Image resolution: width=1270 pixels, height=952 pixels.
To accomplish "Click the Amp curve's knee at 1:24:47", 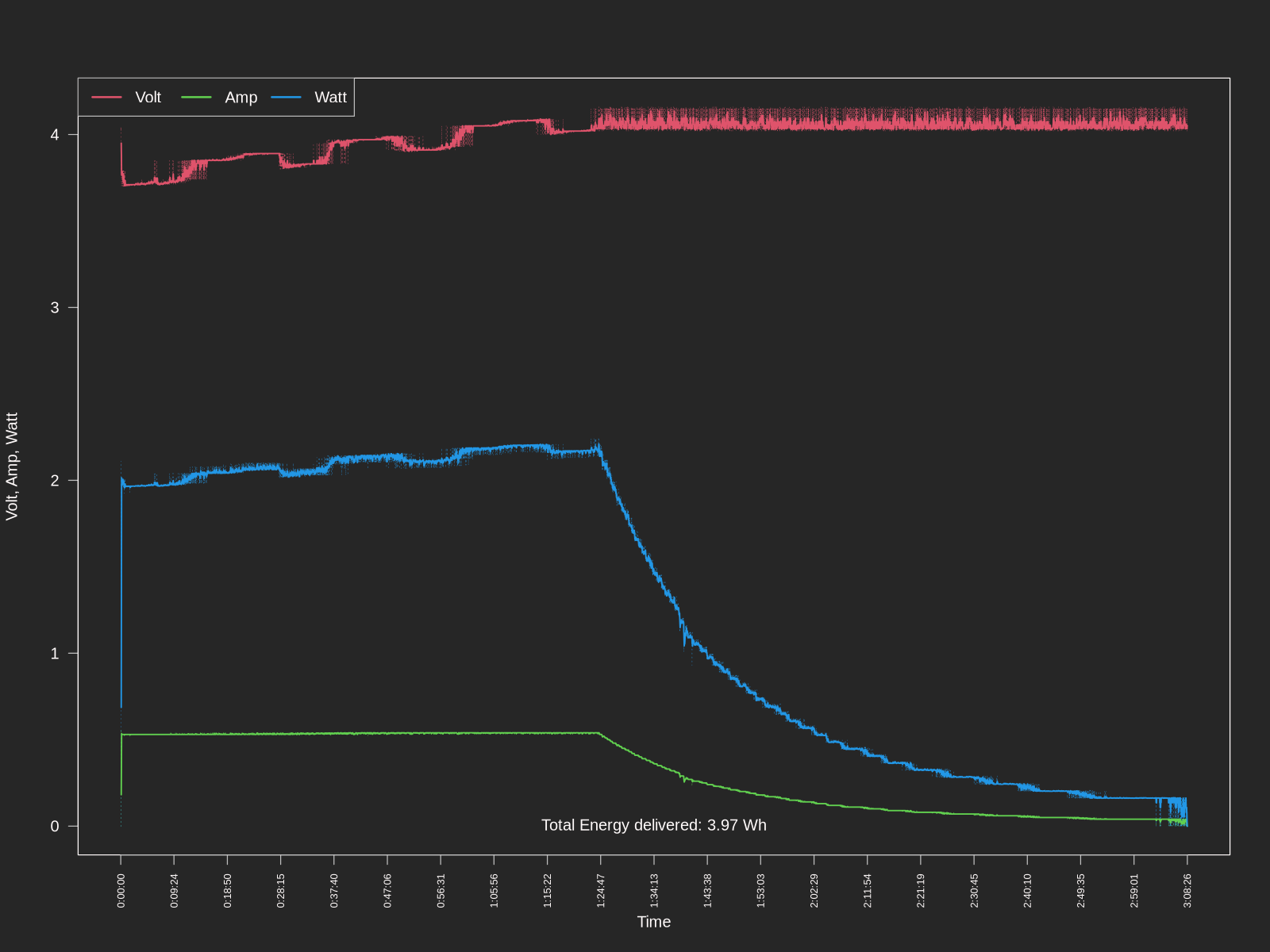I will pos(599,734).
